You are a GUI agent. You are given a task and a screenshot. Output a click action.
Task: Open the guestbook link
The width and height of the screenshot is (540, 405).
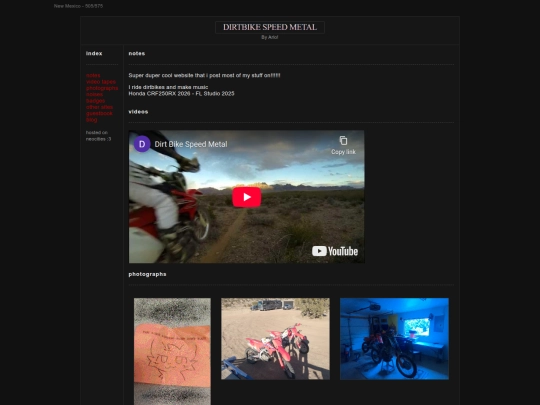click(99, 113)
